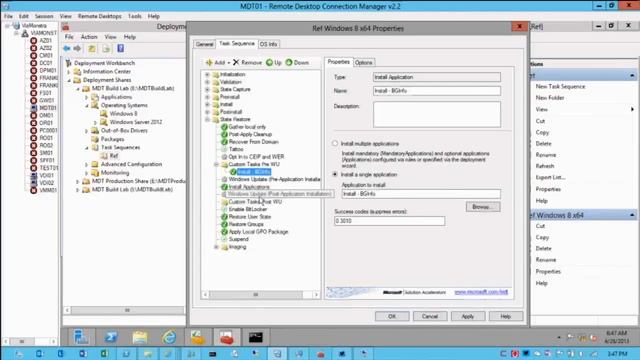This screenshot has width=640, height=360.
Task: Select the Enable BitLocker step
Action: [x=248, y=209]
